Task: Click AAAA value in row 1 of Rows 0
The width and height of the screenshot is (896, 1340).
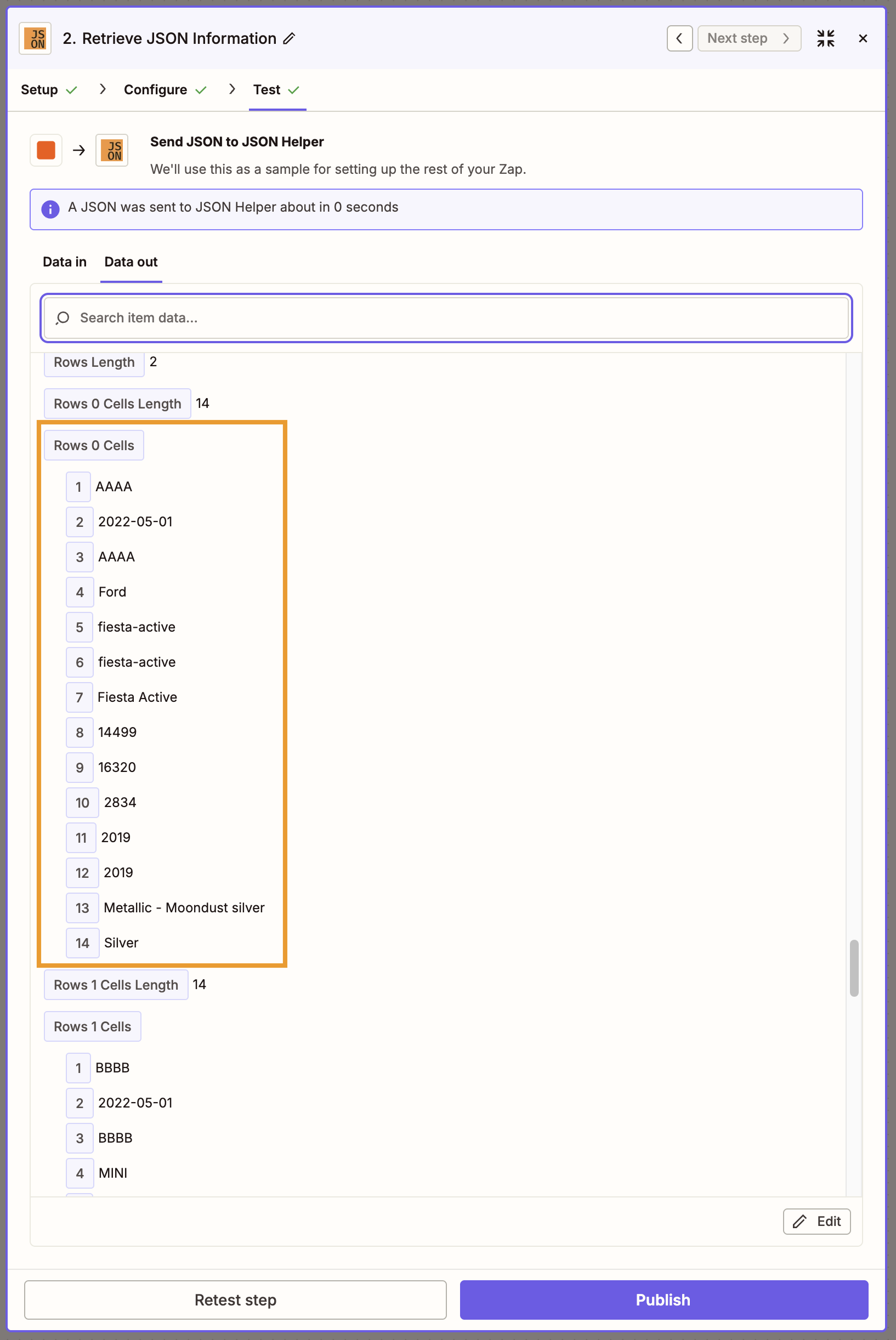Action: [x=114, y=487]
